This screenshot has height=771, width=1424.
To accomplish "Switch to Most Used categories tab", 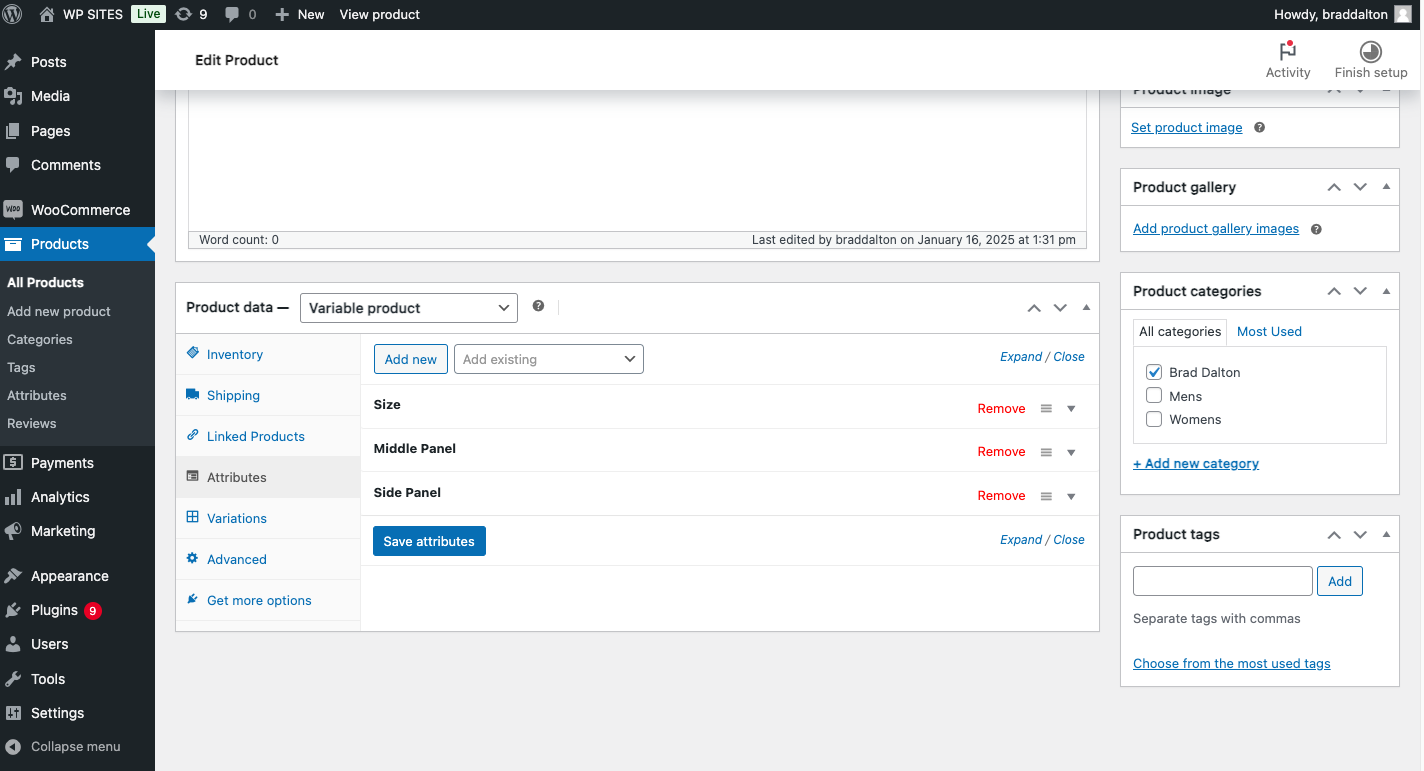I will [1269, 331].
